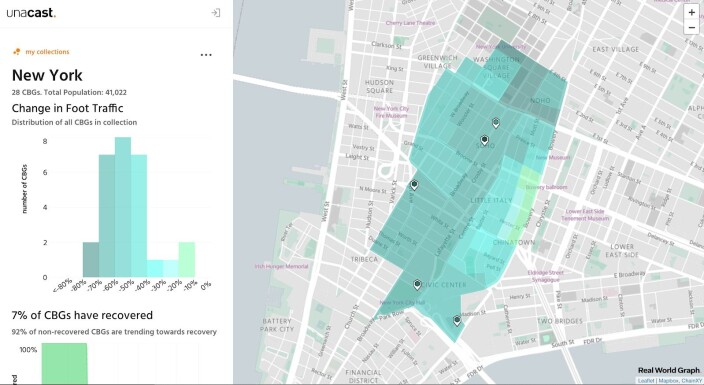Select the -30% to -20% histogram bar
Image resolution: width=704 pixels, height=385 pixels.
pos(171,268)
